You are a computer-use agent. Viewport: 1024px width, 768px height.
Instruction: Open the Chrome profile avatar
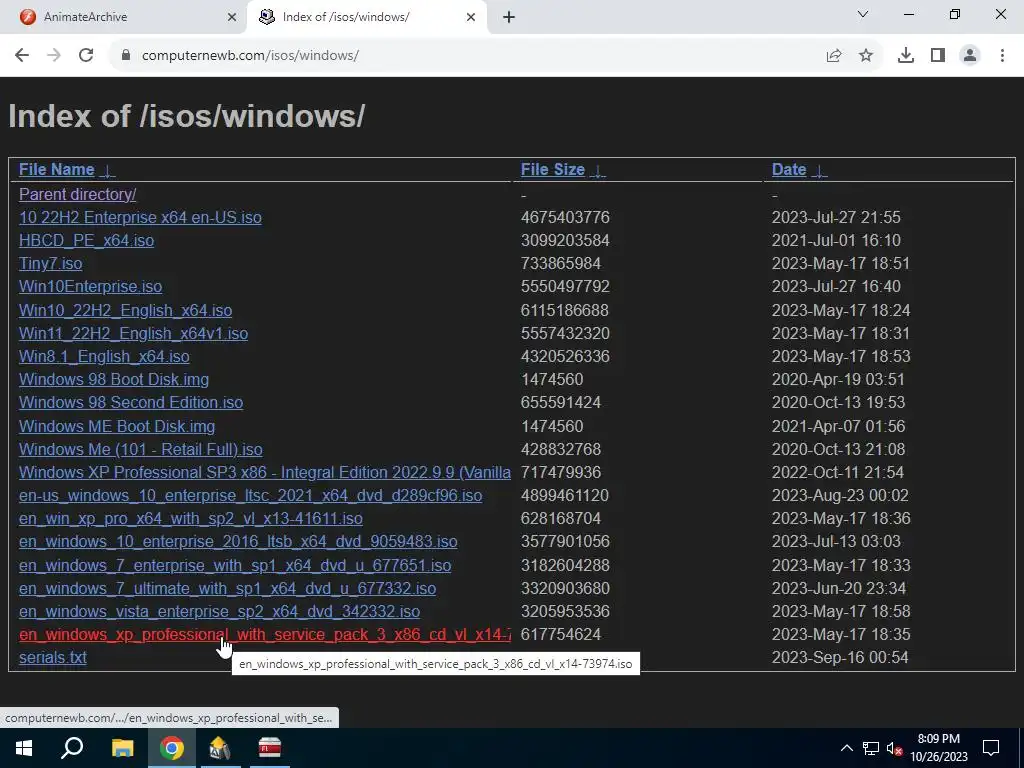tap(970, 56)
